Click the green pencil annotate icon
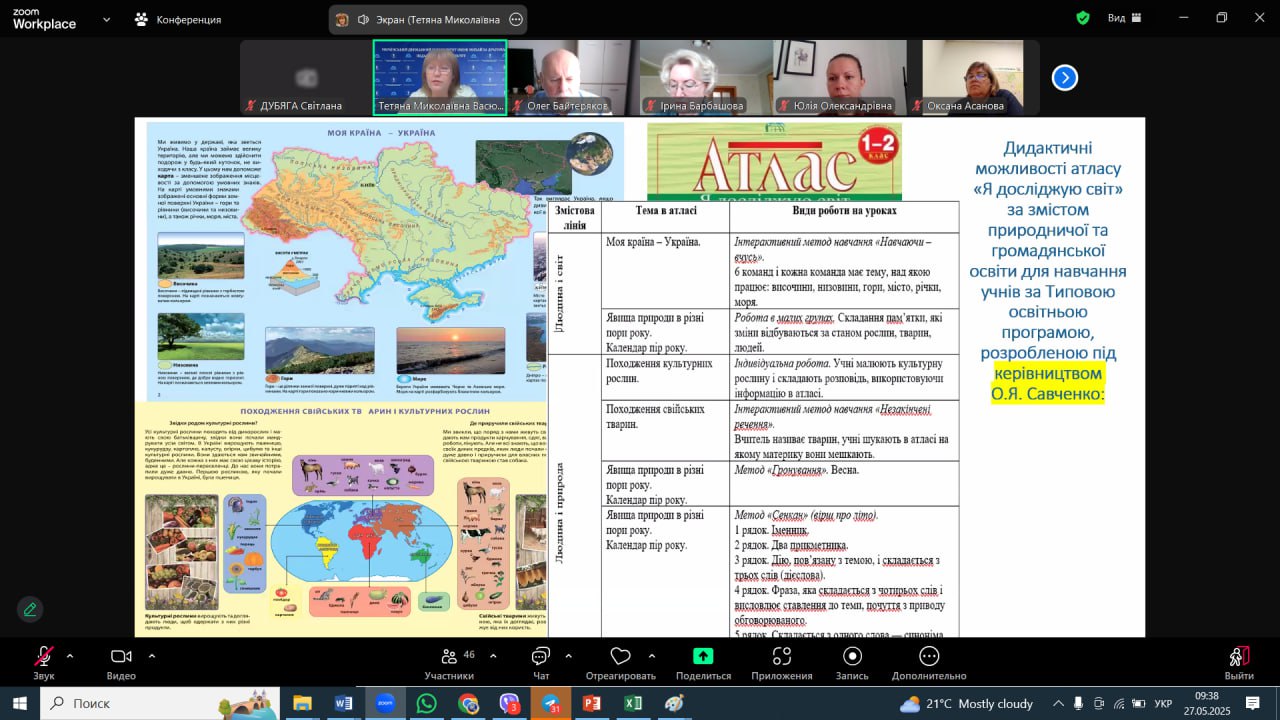Screen dimensions: 1280x720 [x=30, y=609]
